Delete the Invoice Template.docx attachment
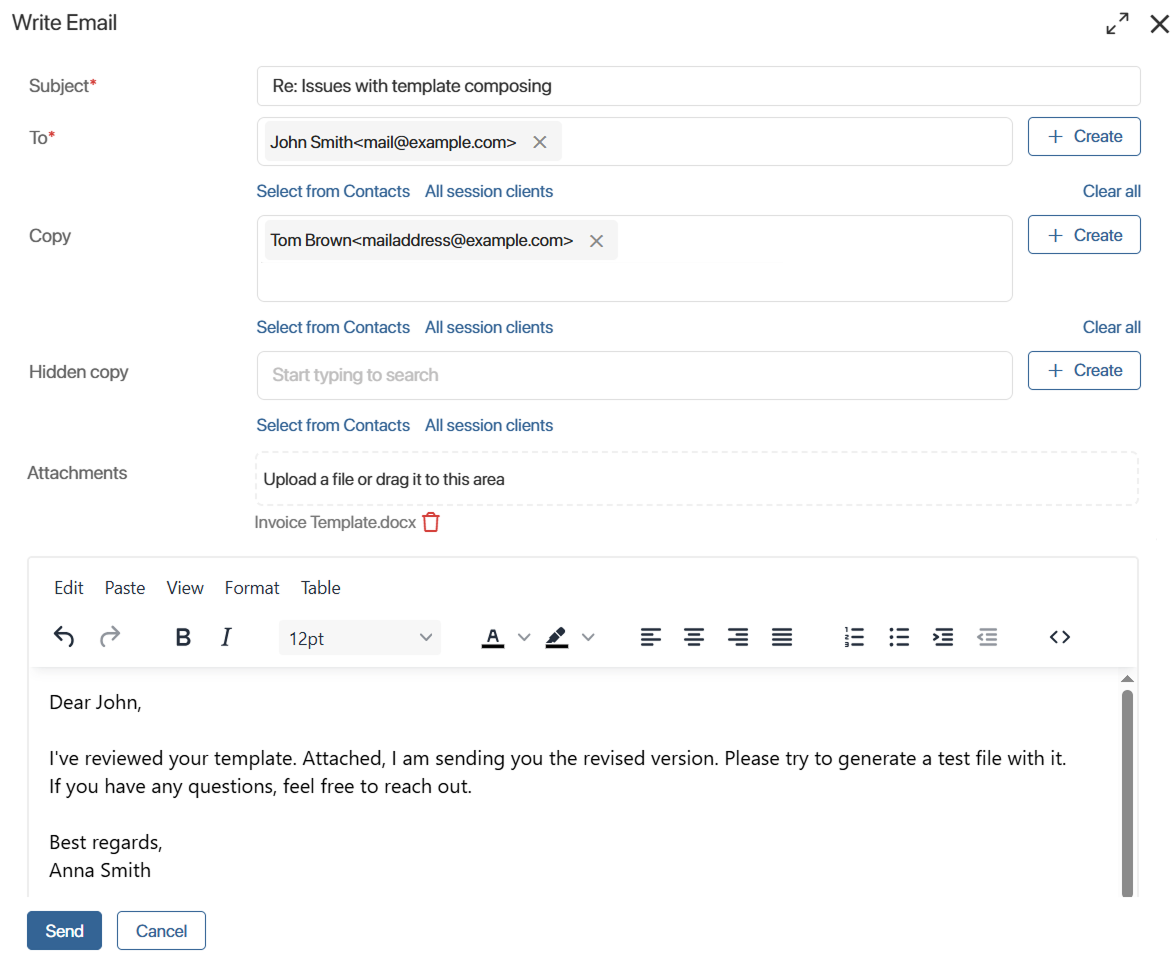Image resolution: width=1172 pixels, height=953 pixels. coord(431,522)
